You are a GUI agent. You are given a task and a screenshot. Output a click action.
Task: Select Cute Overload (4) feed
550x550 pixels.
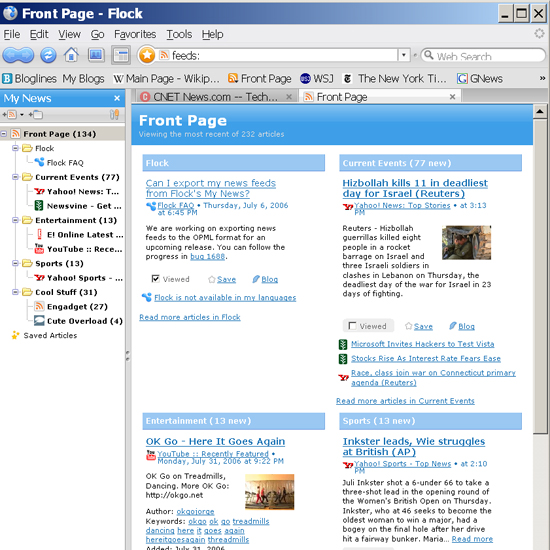click(x=78, y=321)
